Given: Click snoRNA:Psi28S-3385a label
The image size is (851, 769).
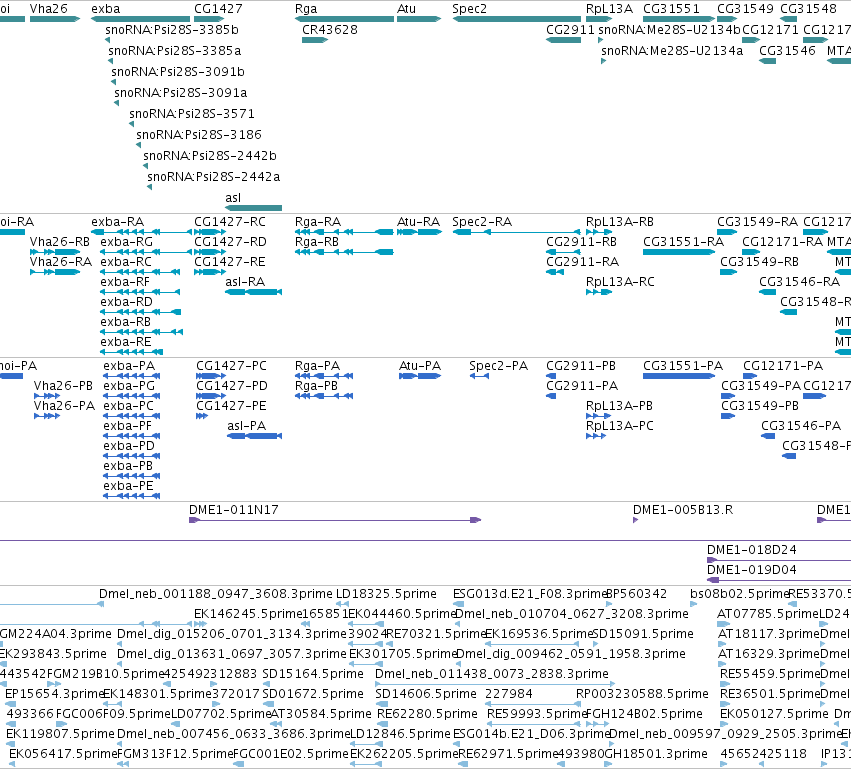Looking at the screenshot, I should (175, 51).
